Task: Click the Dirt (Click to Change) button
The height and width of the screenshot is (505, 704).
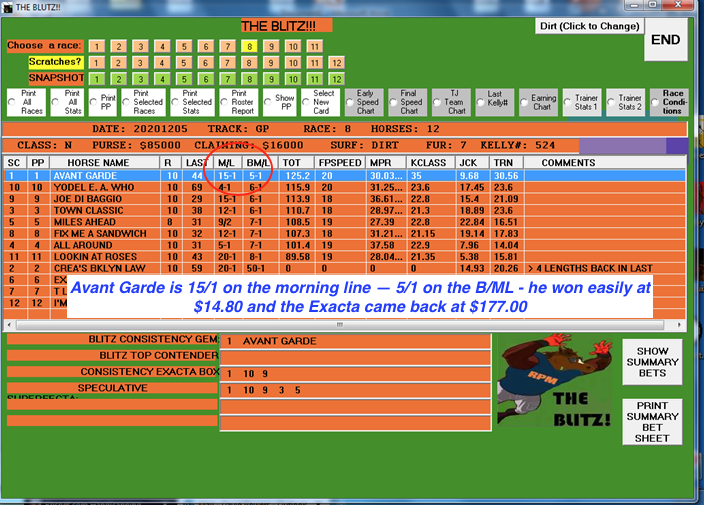Action: (590, 26)
